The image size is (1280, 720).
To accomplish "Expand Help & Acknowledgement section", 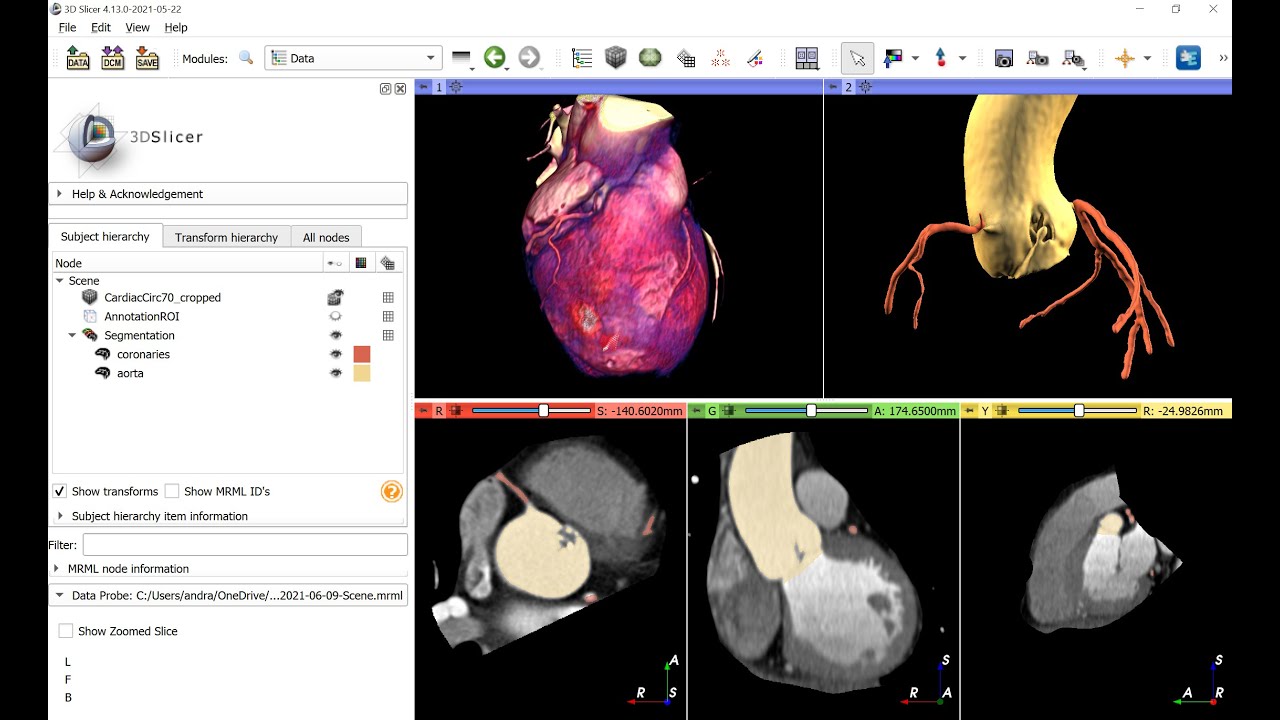I will (228, 194).
